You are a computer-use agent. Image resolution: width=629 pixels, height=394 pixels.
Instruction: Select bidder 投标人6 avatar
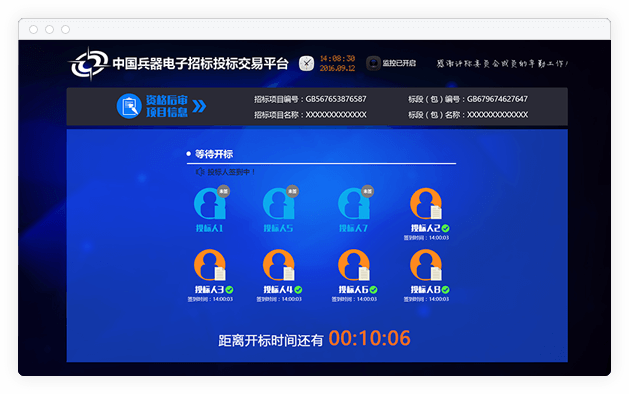(354, 265)
